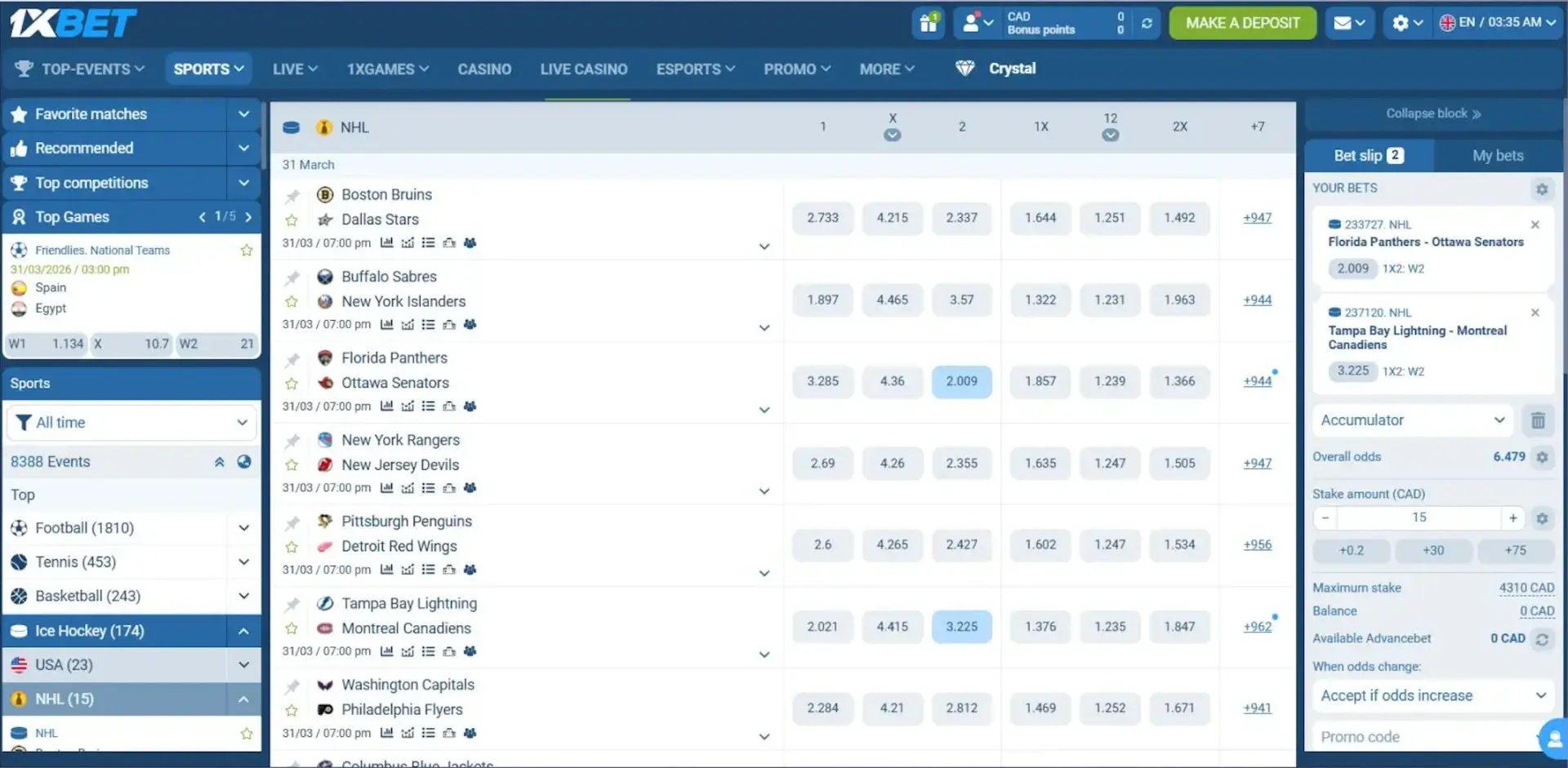Remove Florida Panthers bet from slip
Image resolution: width=1568 pixels, height=768 pixels.
coord(1535,224)
